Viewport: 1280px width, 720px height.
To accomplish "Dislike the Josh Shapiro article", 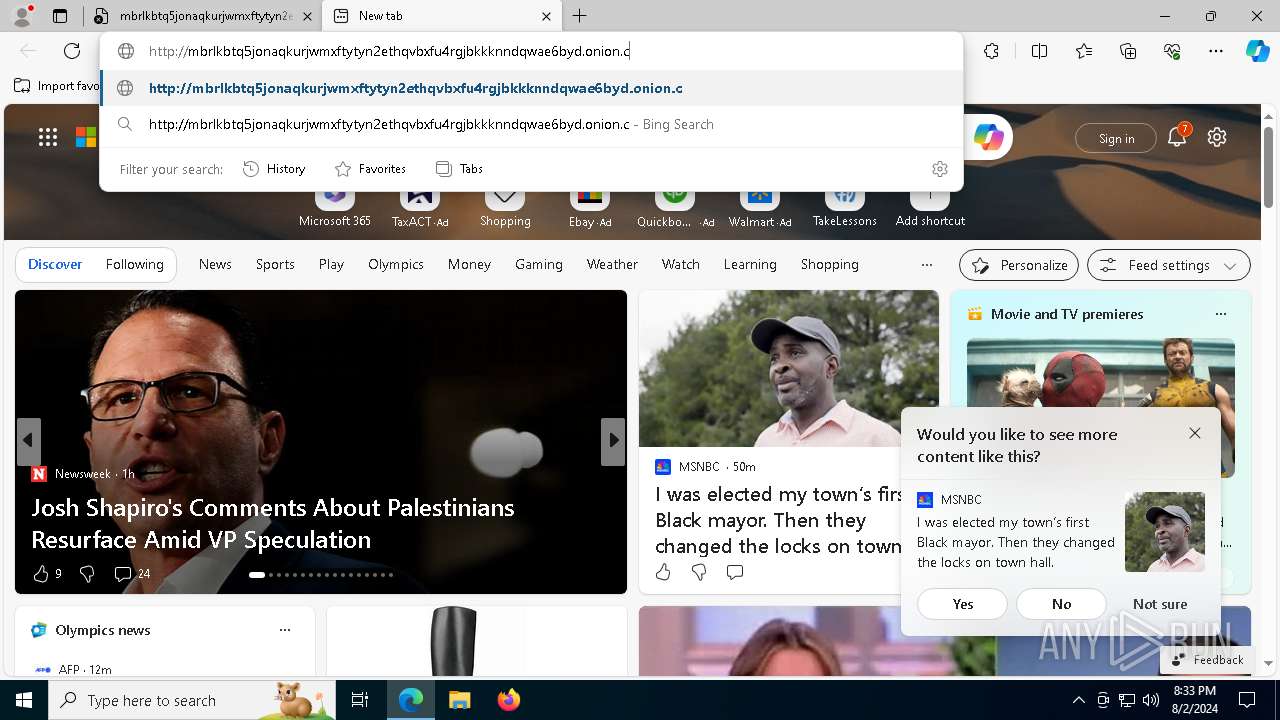I will 87,573.
